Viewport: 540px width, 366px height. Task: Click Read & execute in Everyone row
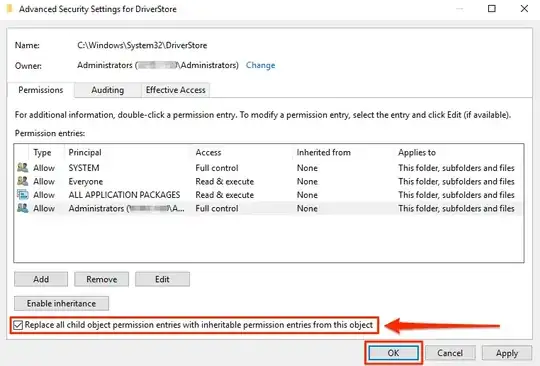click(x=225, y=181)
